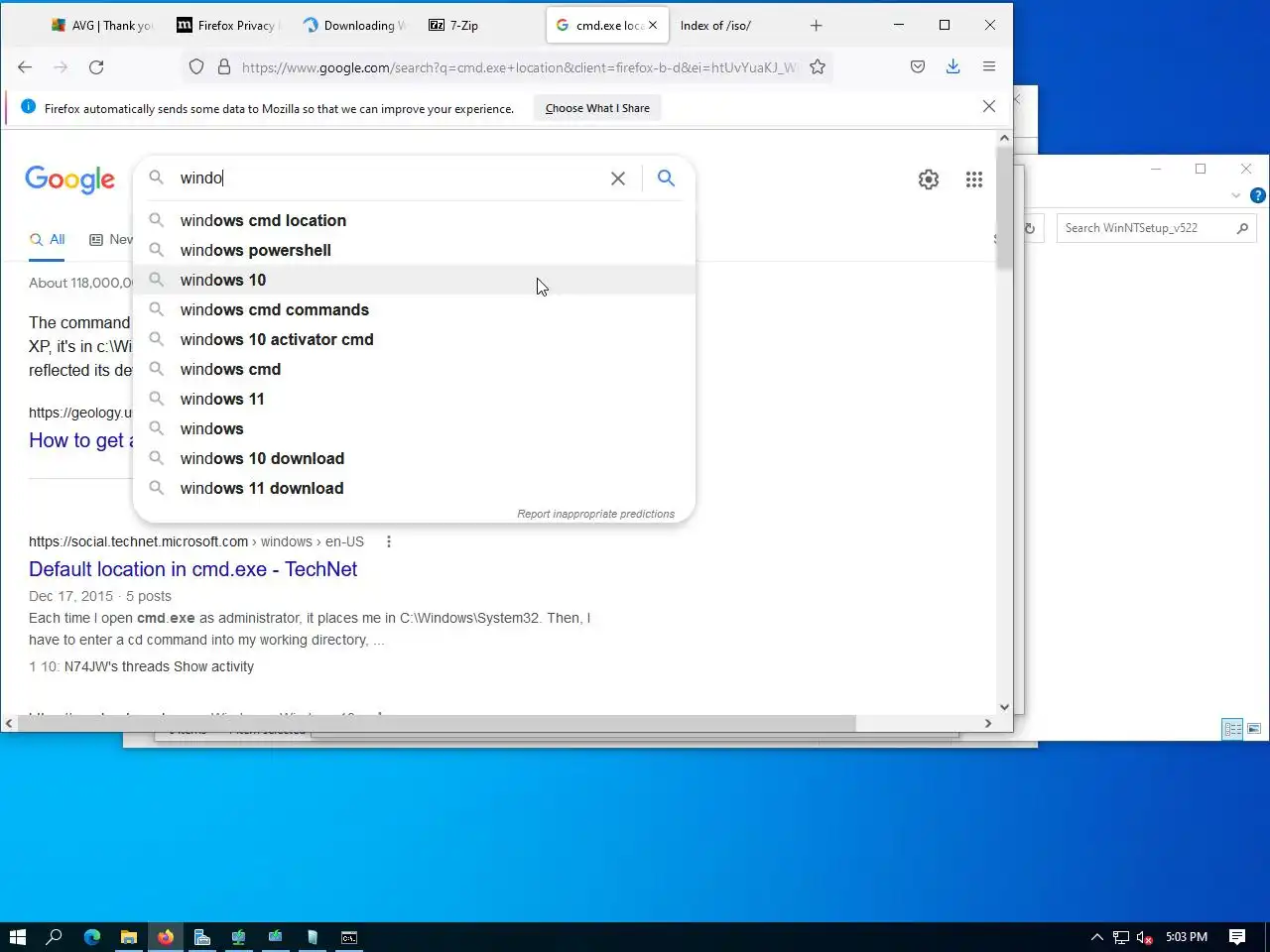1270x952 pixels.
Task: Choose suggestion windows 10 download
Action: [x=414, y=458]
